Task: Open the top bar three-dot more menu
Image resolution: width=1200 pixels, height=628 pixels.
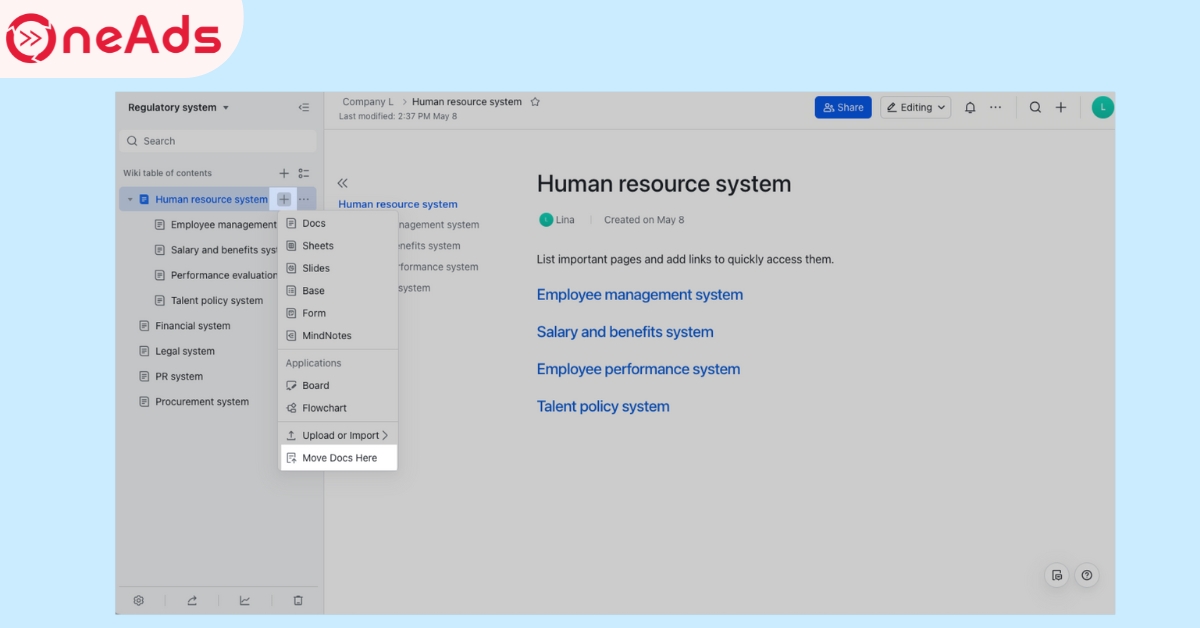Action: click(995, 108)
